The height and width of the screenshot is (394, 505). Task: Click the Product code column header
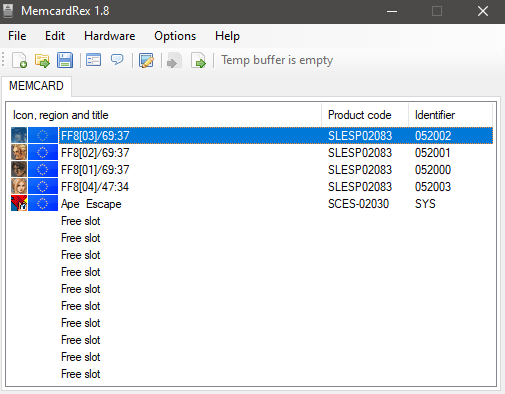[365, 115]
